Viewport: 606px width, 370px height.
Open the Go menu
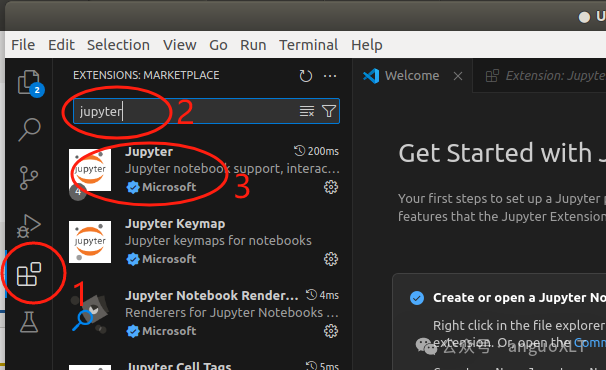click(218, 45)
